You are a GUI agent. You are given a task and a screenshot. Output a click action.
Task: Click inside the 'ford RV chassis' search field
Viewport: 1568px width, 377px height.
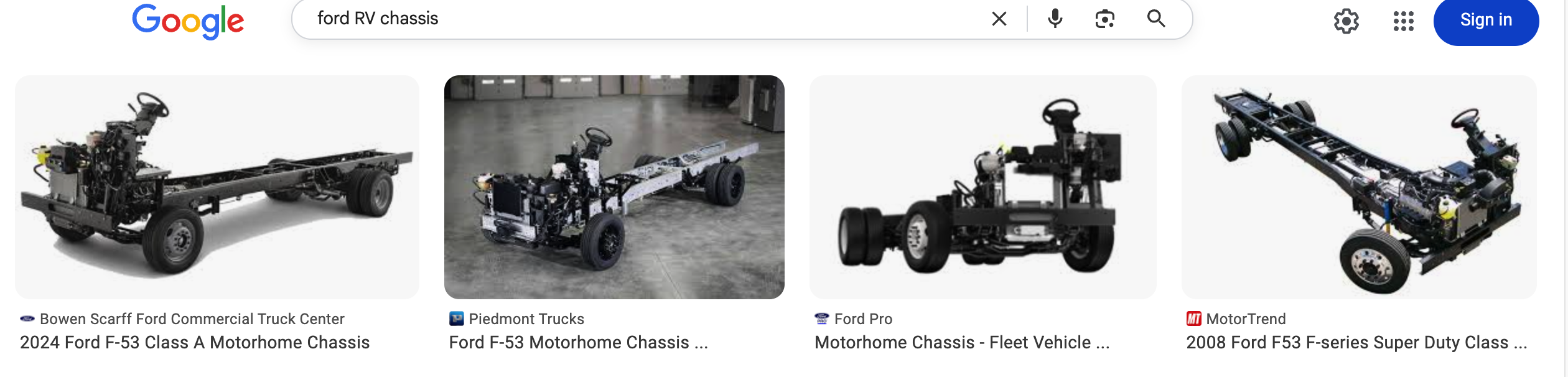(x=641, y=19)
